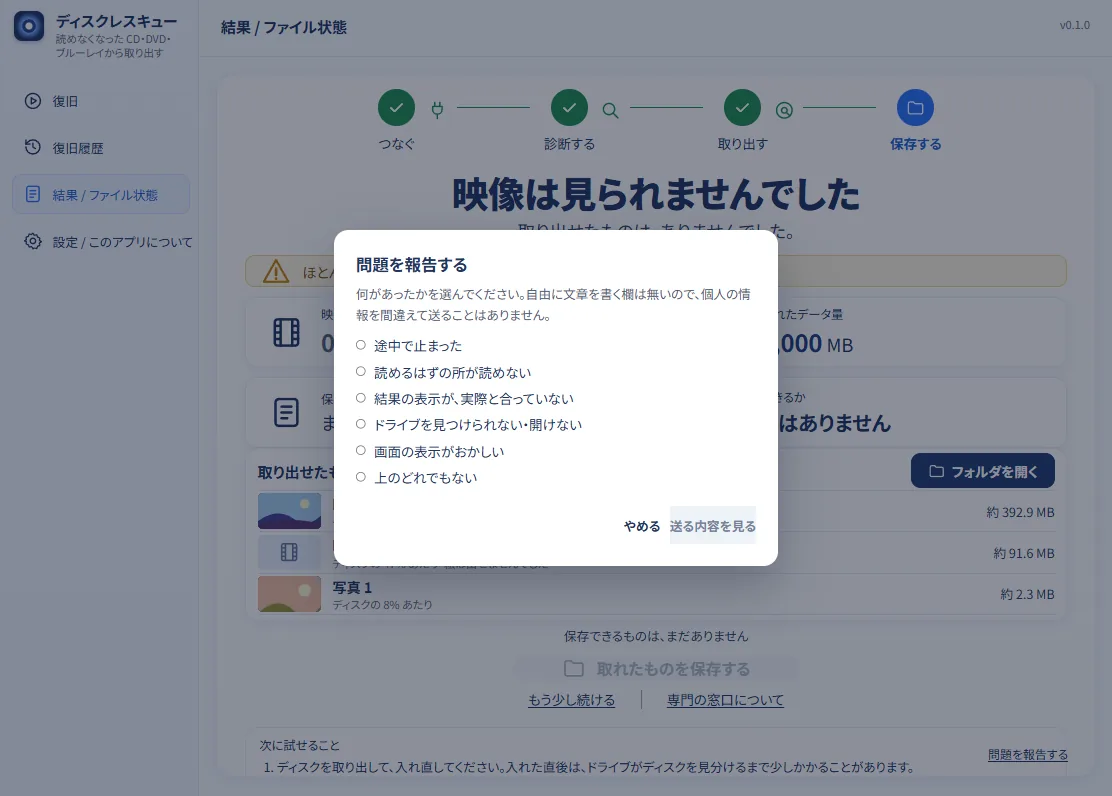Click the plug icon after つなぐ step

438,109
